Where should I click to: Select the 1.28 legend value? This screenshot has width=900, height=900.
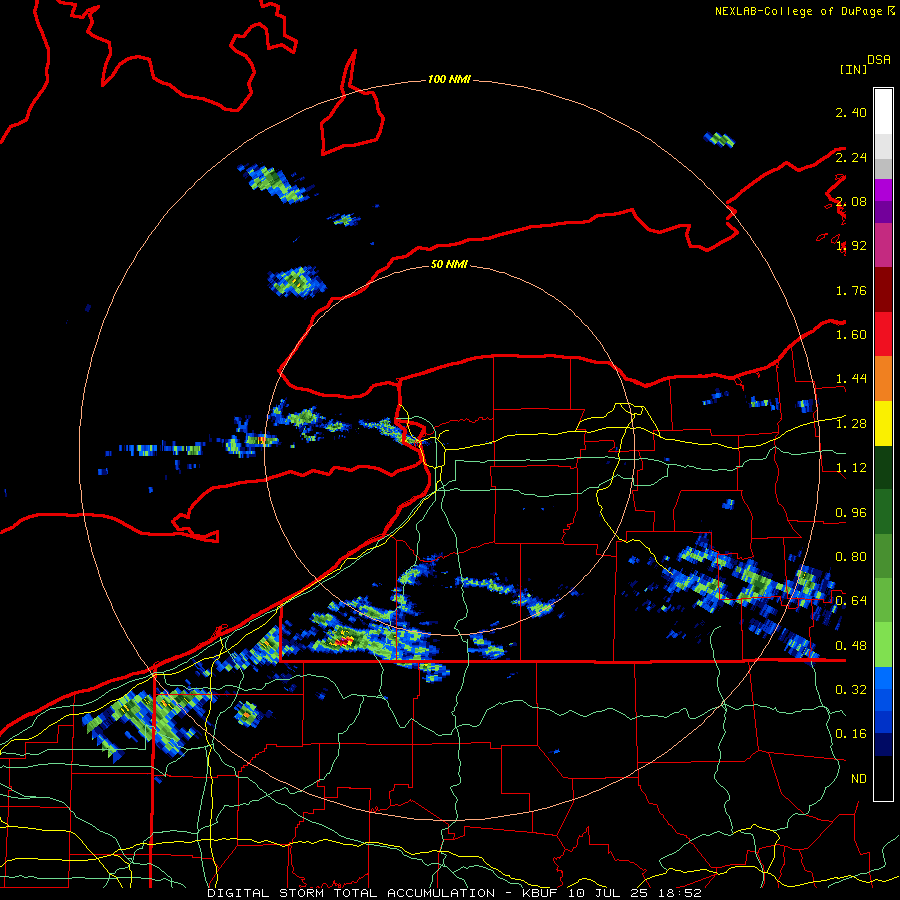coord(851,424)
